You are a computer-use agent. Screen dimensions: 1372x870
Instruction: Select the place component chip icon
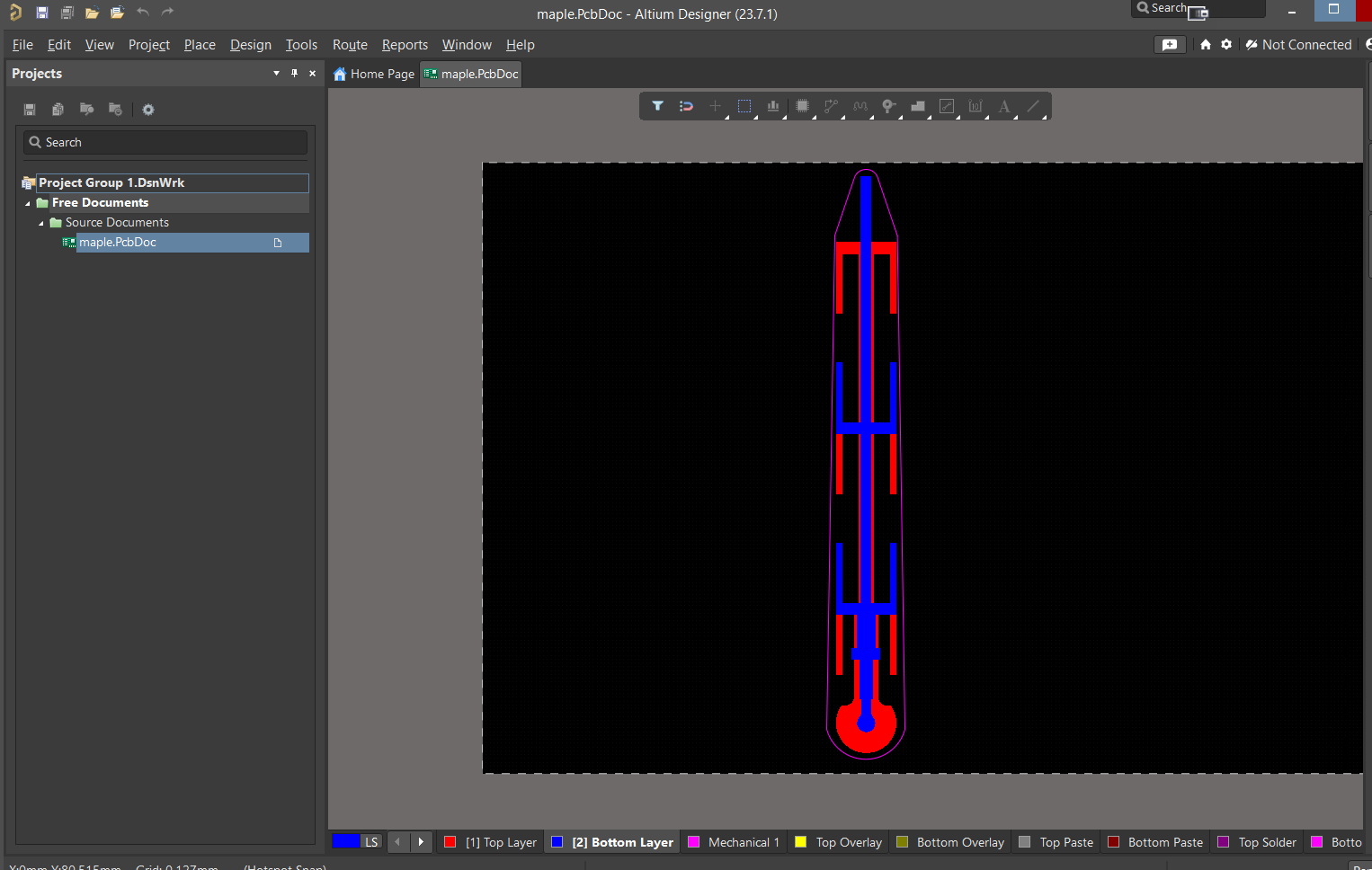(802, 106)
